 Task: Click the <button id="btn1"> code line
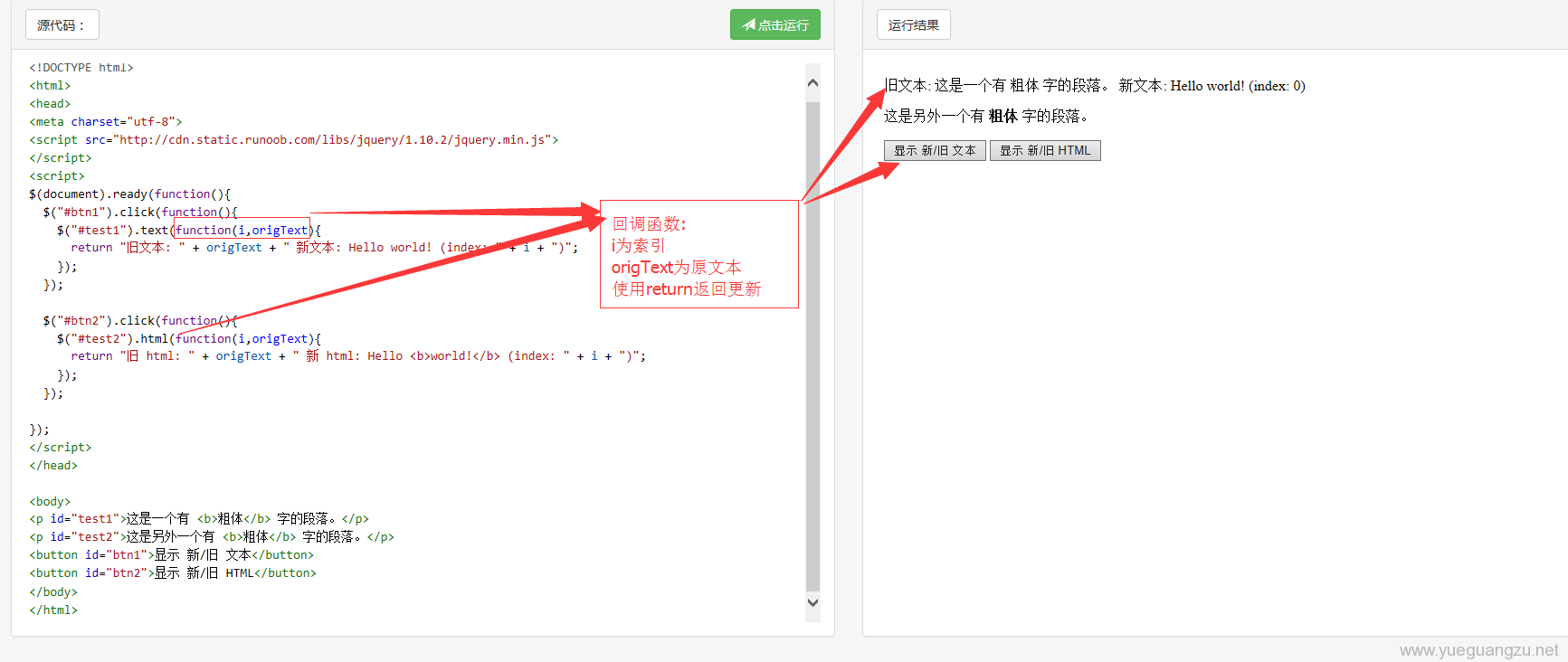[x=172, y=555]
